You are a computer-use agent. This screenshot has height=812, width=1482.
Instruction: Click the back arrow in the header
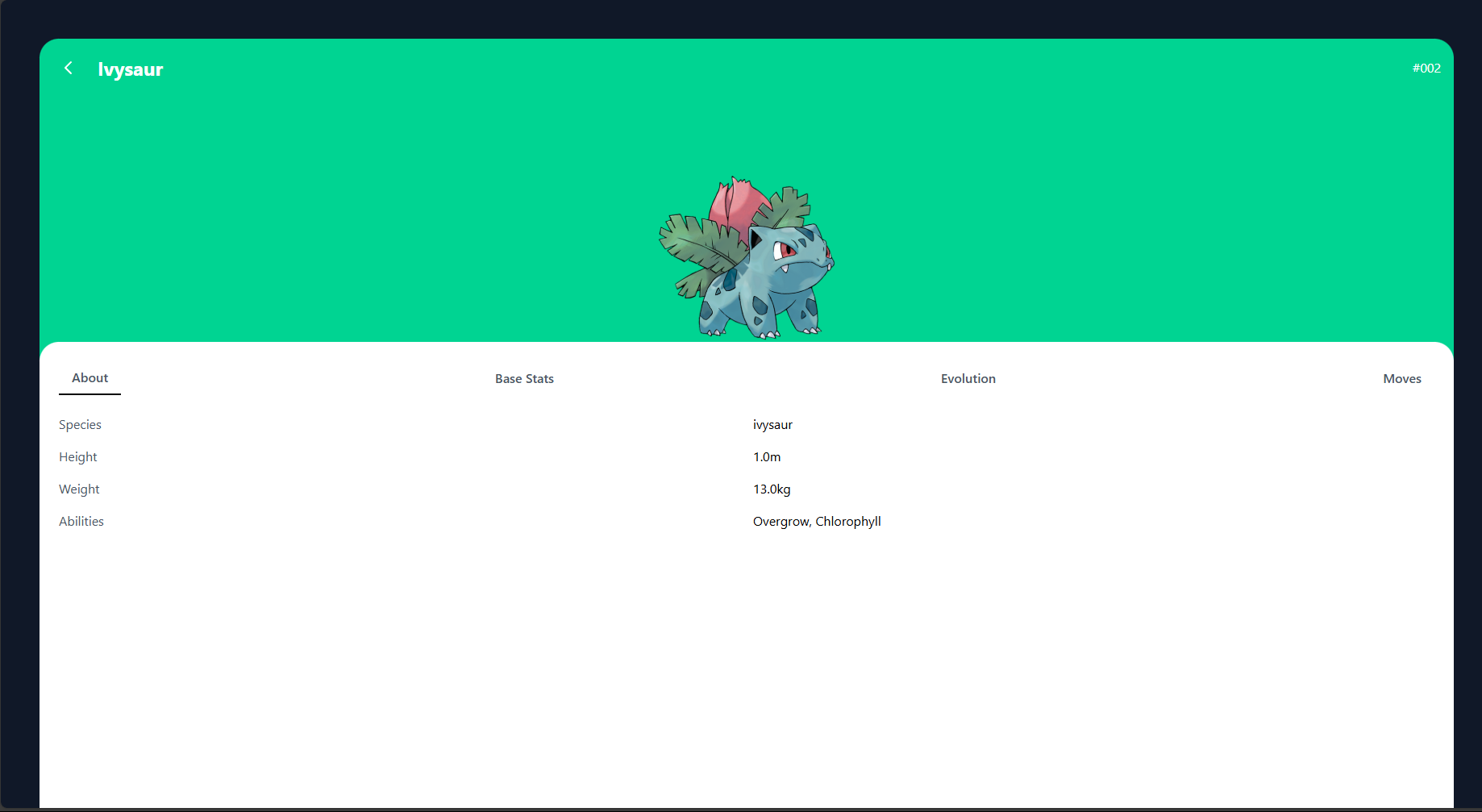[69, 68]
